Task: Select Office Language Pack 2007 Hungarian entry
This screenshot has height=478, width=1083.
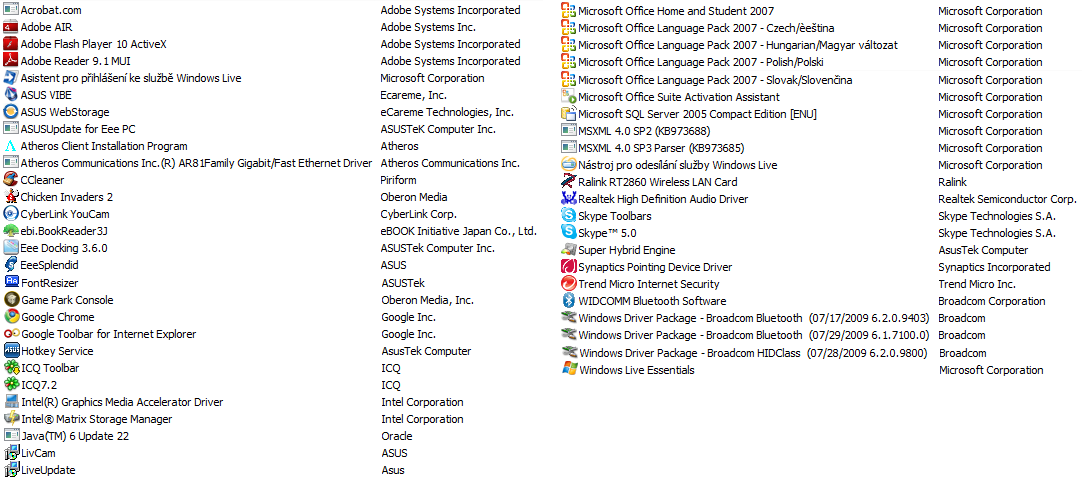Action: click(738, 45)
